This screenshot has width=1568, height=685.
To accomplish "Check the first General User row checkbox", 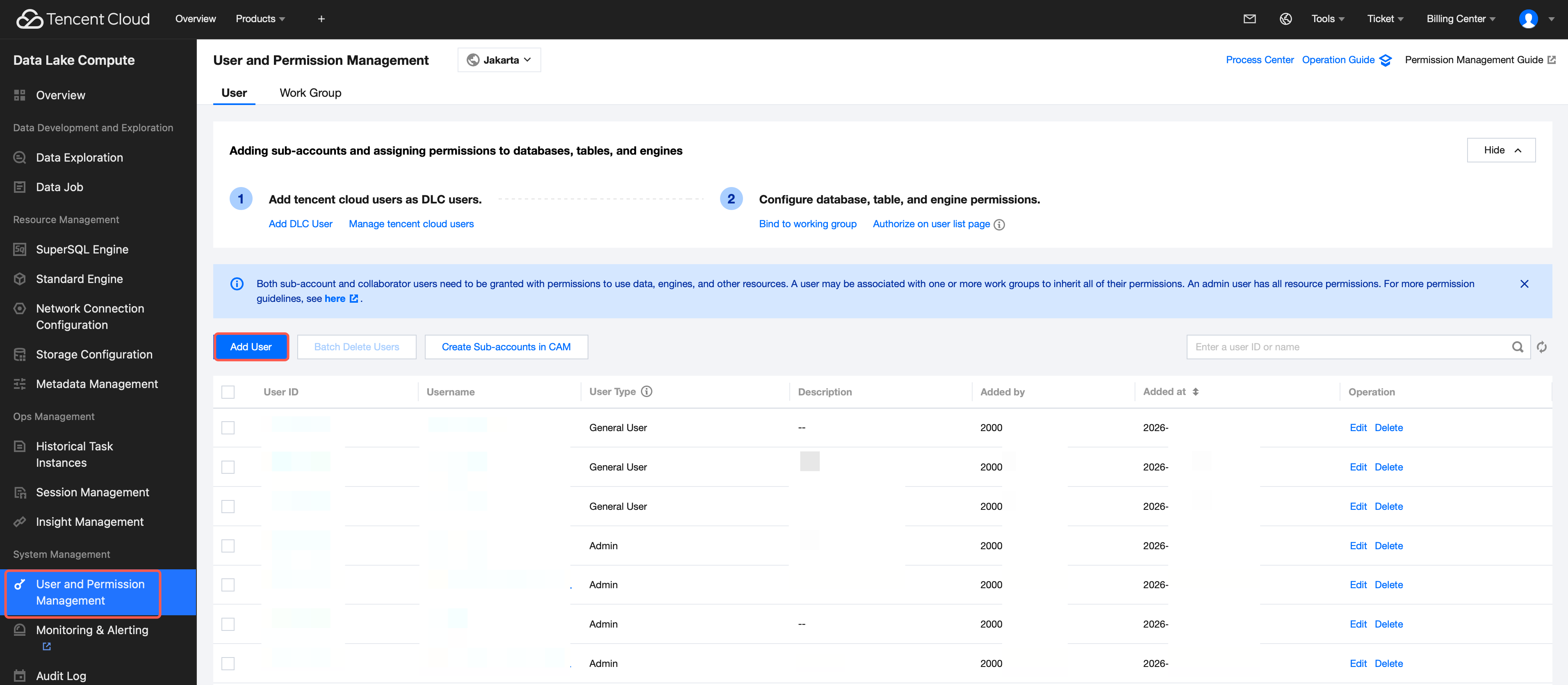I will click(x=228, y=428).
